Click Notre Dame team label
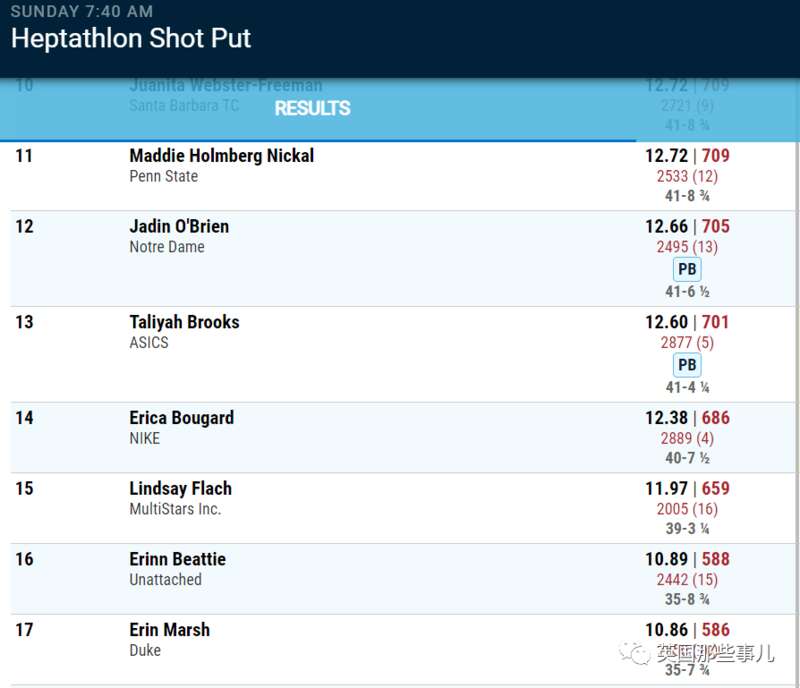Viewport: 800px width, 688px height. coord(167,247)
